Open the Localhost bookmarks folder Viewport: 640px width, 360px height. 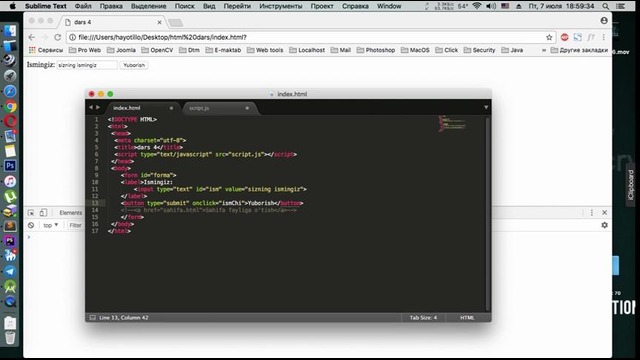click(x=307, y=50)
